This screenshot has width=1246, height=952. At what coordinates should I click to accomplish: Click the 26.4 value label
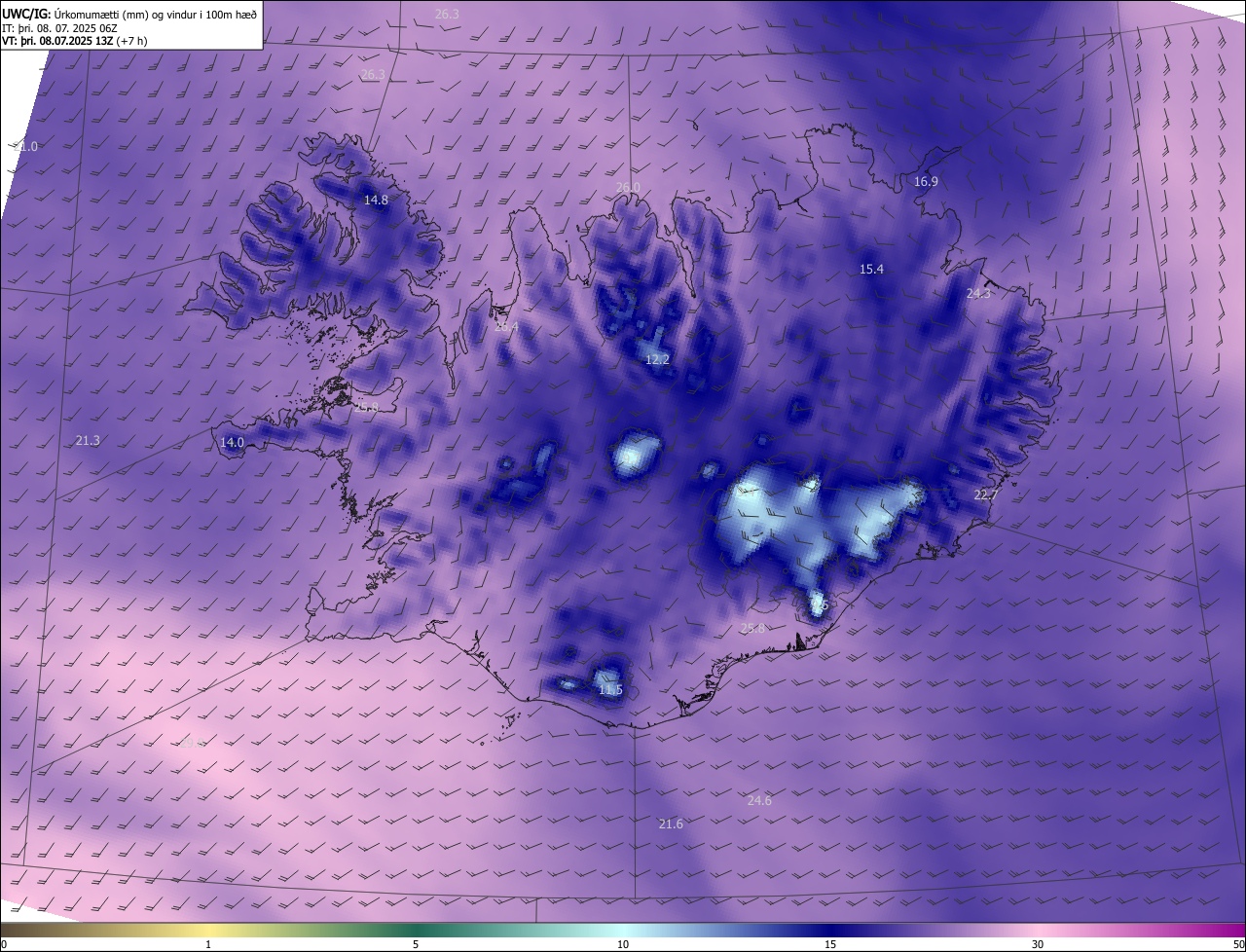(506, 327)
